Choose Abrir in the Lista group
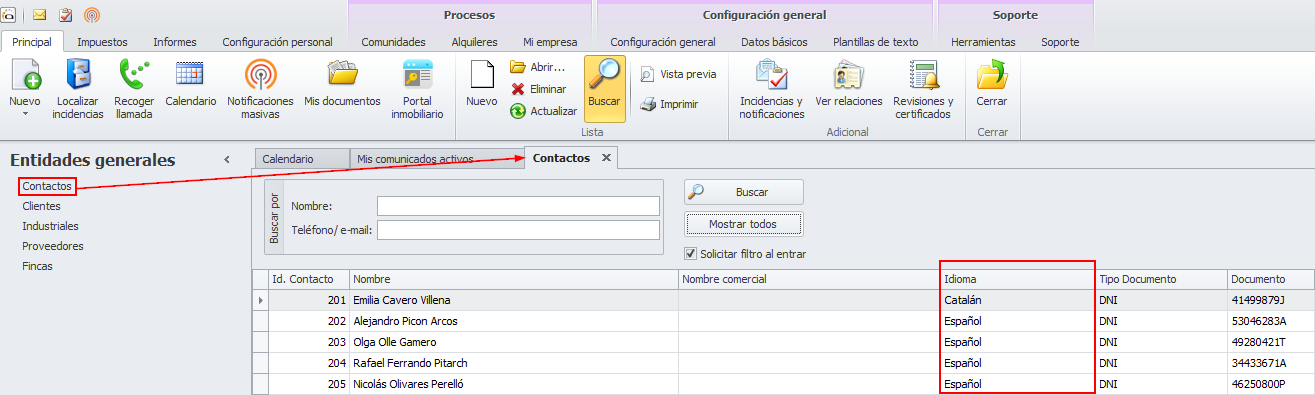 point(538,67)
